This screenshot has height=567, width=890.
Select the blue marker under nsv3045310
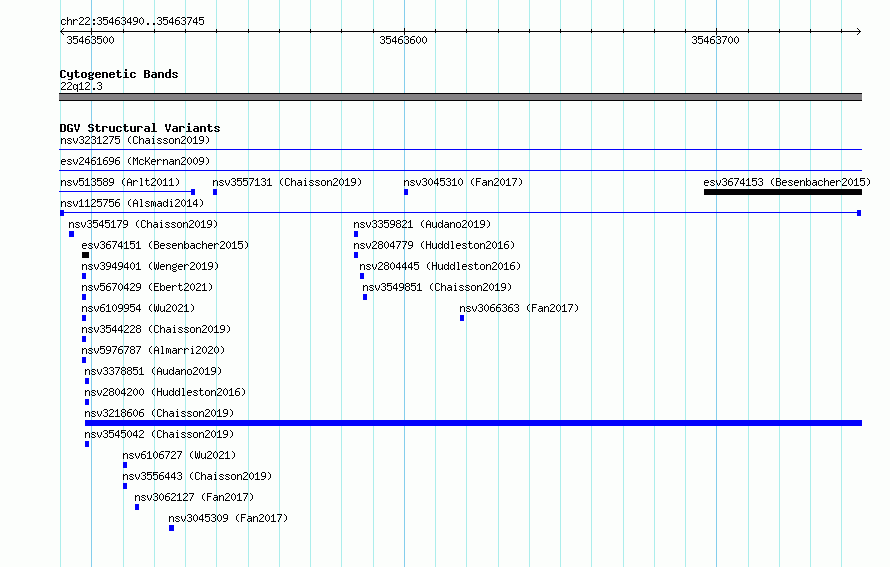pos(406,192)
